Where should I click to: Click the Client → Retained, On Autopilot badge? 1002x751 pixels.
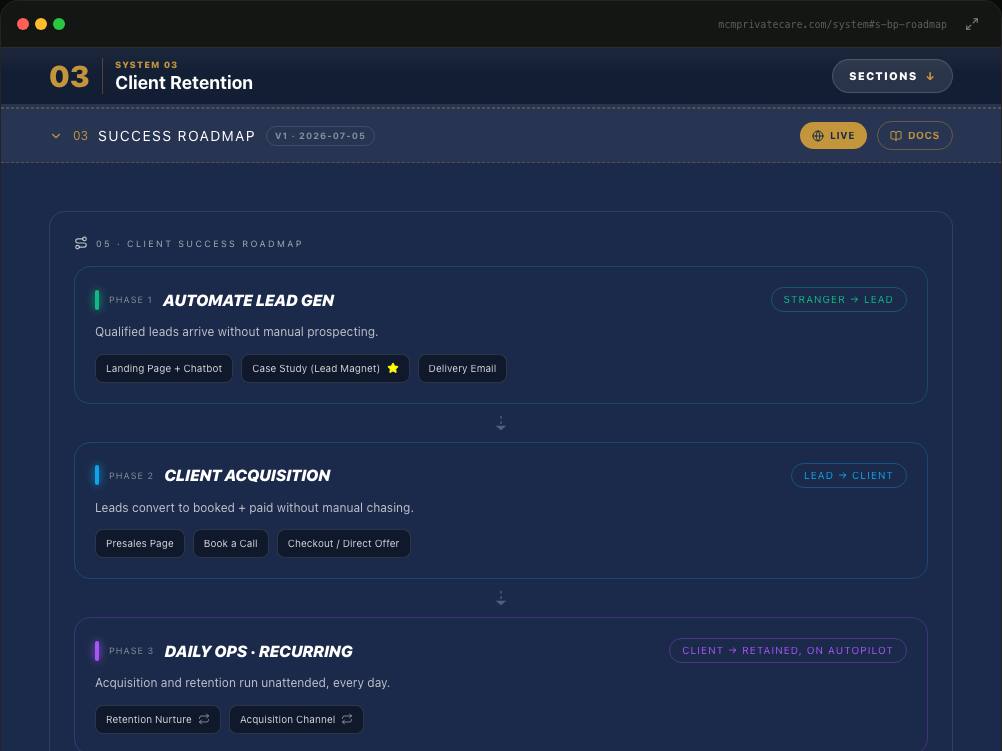pos(787,651)
